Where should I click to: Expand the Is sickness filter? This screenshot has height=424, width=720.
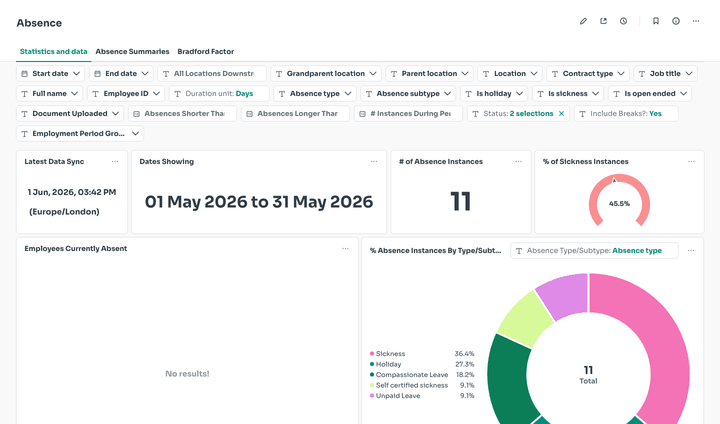pos(568,94)
